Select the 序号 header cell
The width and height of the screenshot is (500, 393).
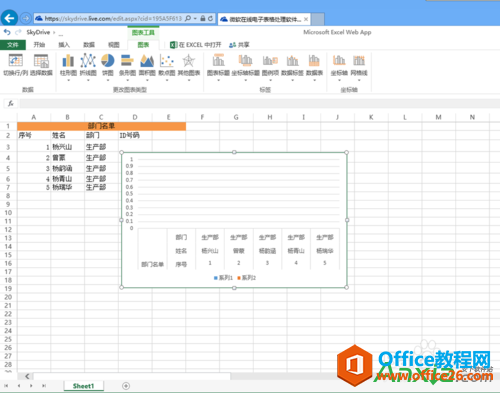(34, 135)
